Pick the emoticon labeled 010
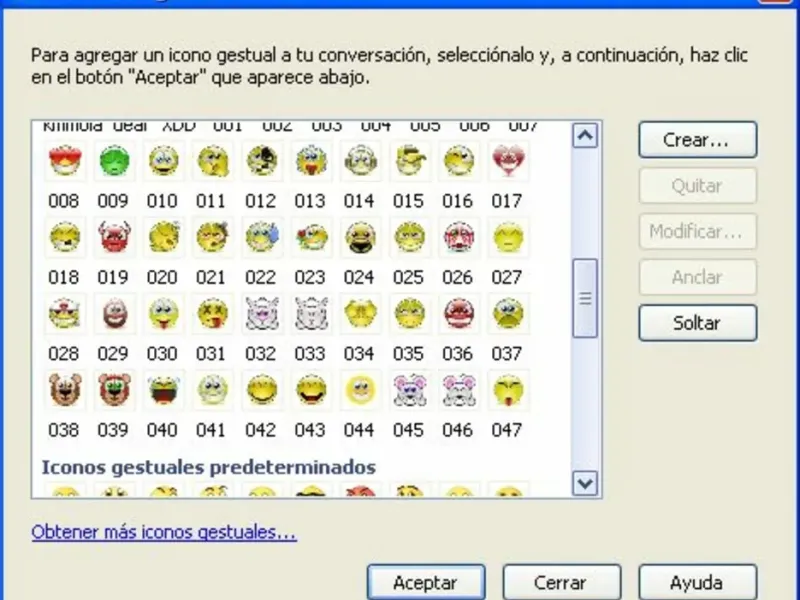This screenshot has width=800, height=600. (x=163, y=161)
